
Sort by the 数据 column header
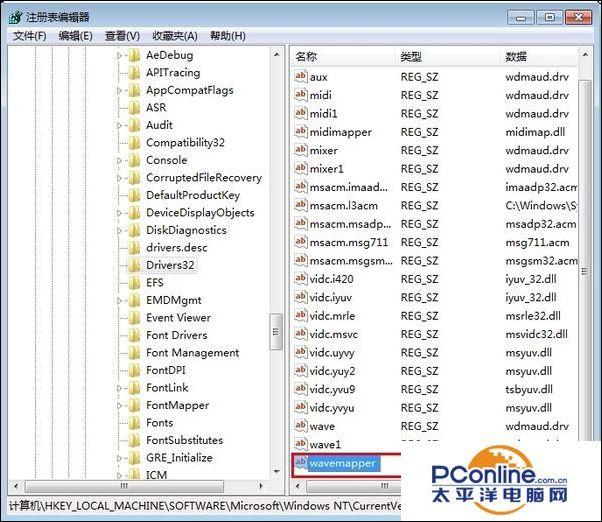pos(539,57)
